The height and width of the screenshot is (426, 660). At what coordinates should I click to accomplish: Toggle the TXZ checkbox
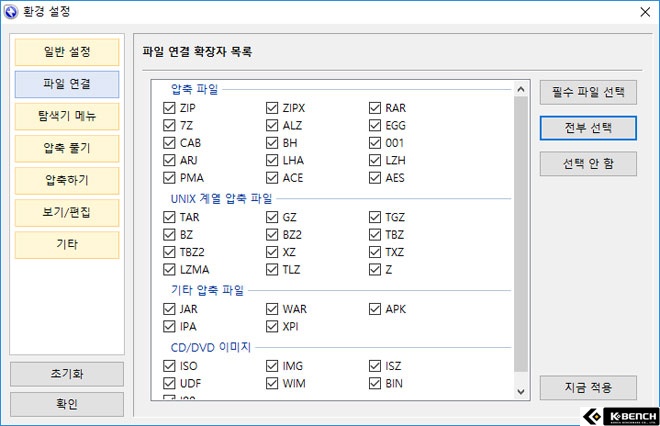pyautogui.click(x=375, y=252)
